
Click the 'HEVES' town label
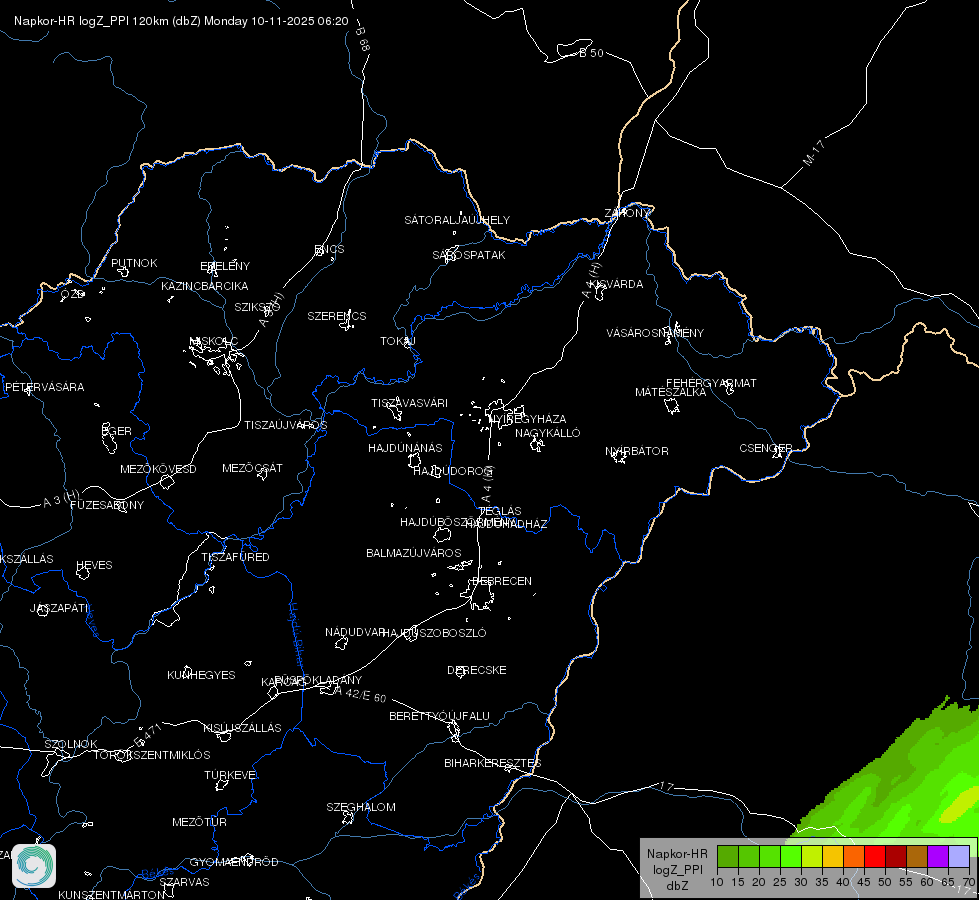(x=94, y=565)
